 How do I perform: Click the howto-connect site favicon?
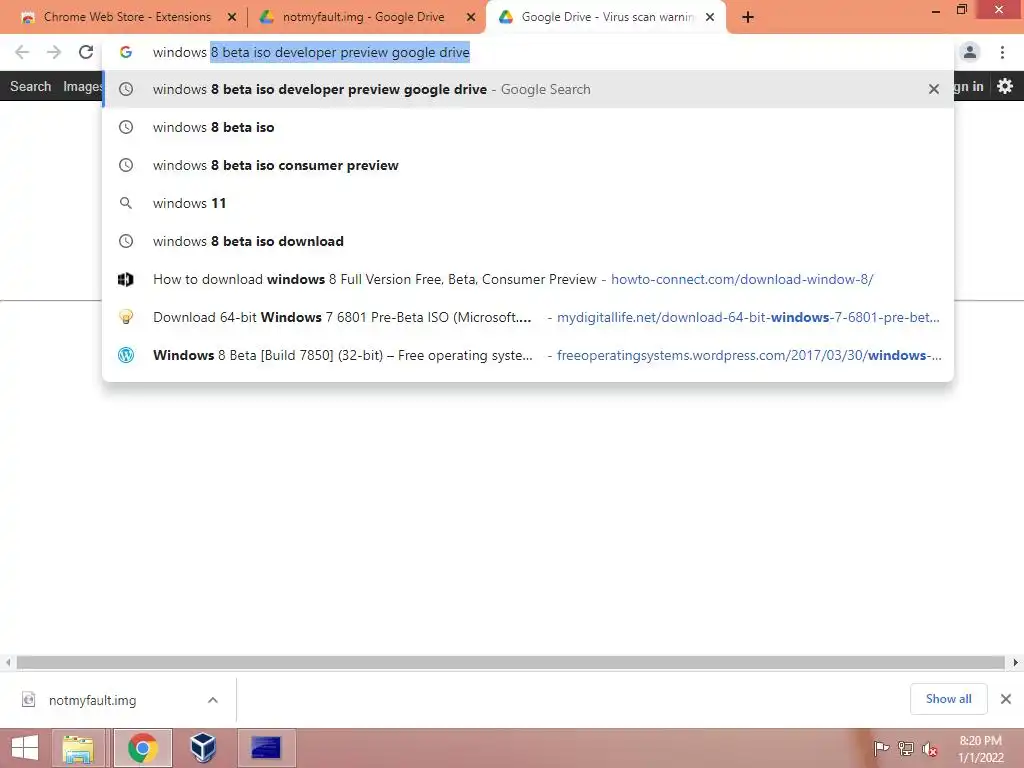click(x=126, y=280)
